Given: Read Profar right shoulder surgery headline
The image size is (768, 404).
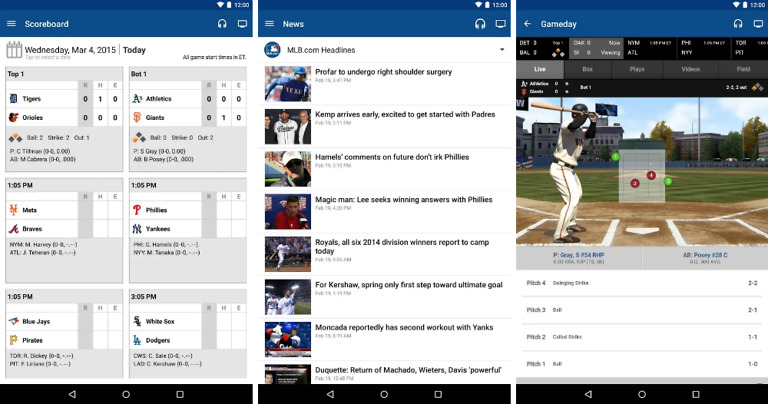Looking at the screenshot, I should (x=384, y=72).
